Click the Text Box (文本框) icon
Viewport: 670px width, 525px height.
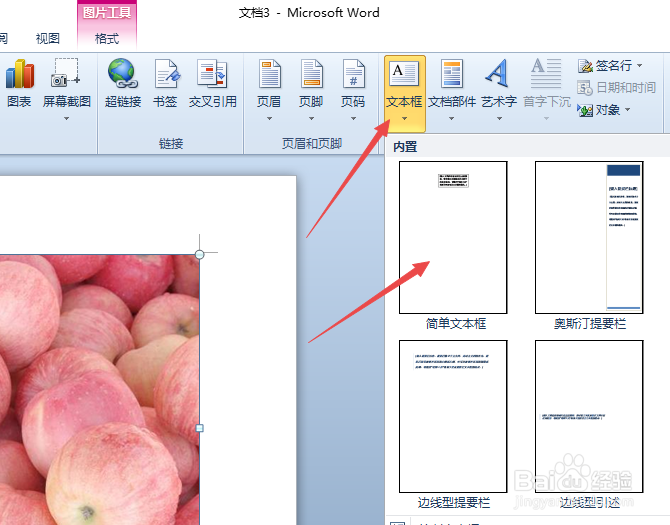click(x=404, y=73)
